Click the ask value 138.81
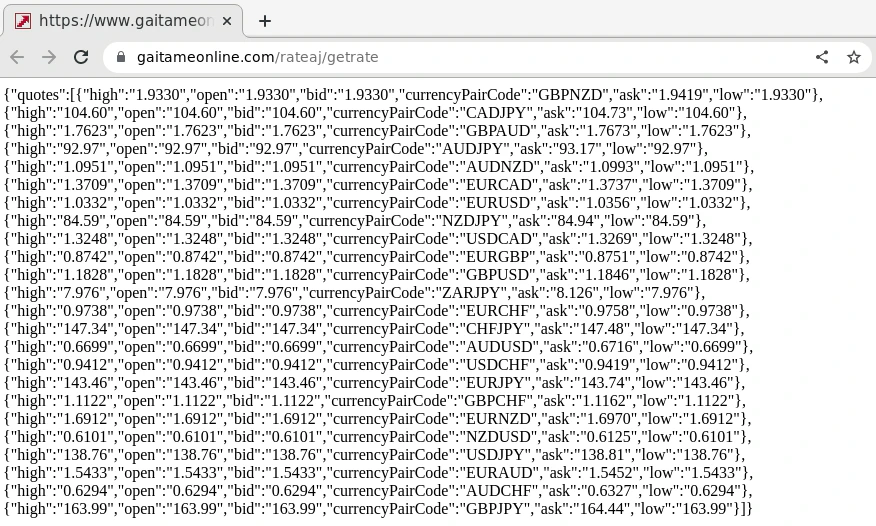The height and width of the screenshot is (526, 876). (601, 455)
